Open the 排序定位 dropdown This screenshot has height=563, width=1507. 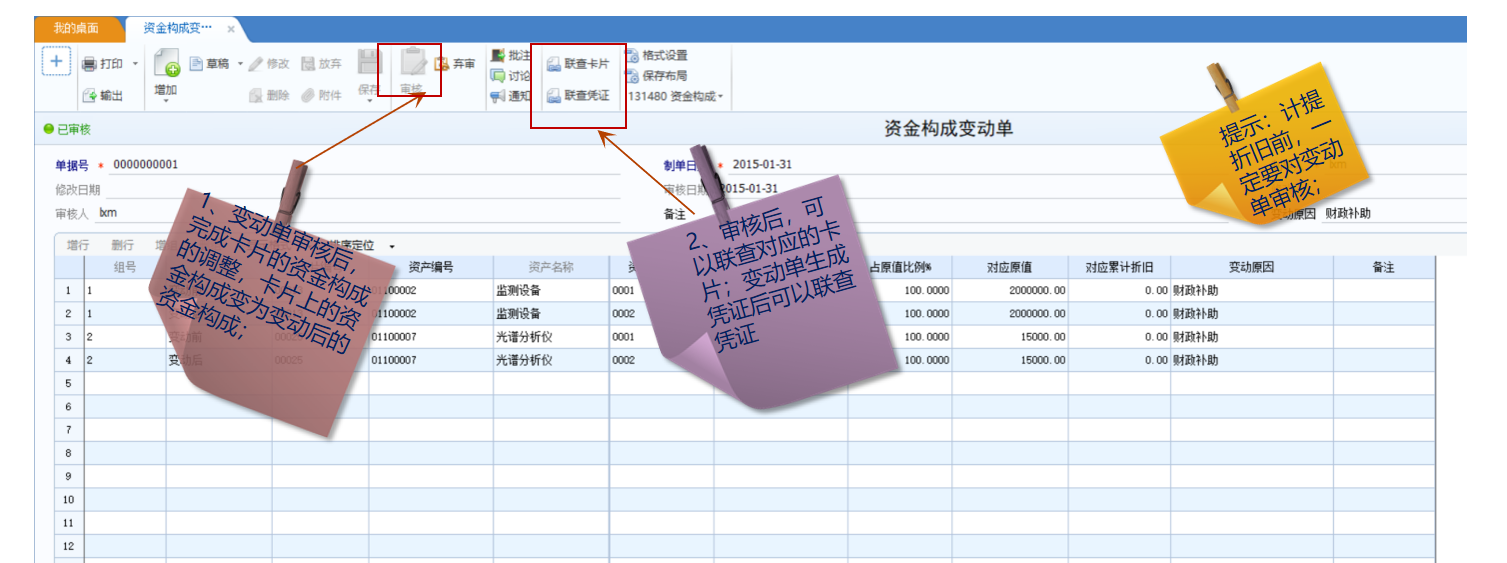coord(392,246)
